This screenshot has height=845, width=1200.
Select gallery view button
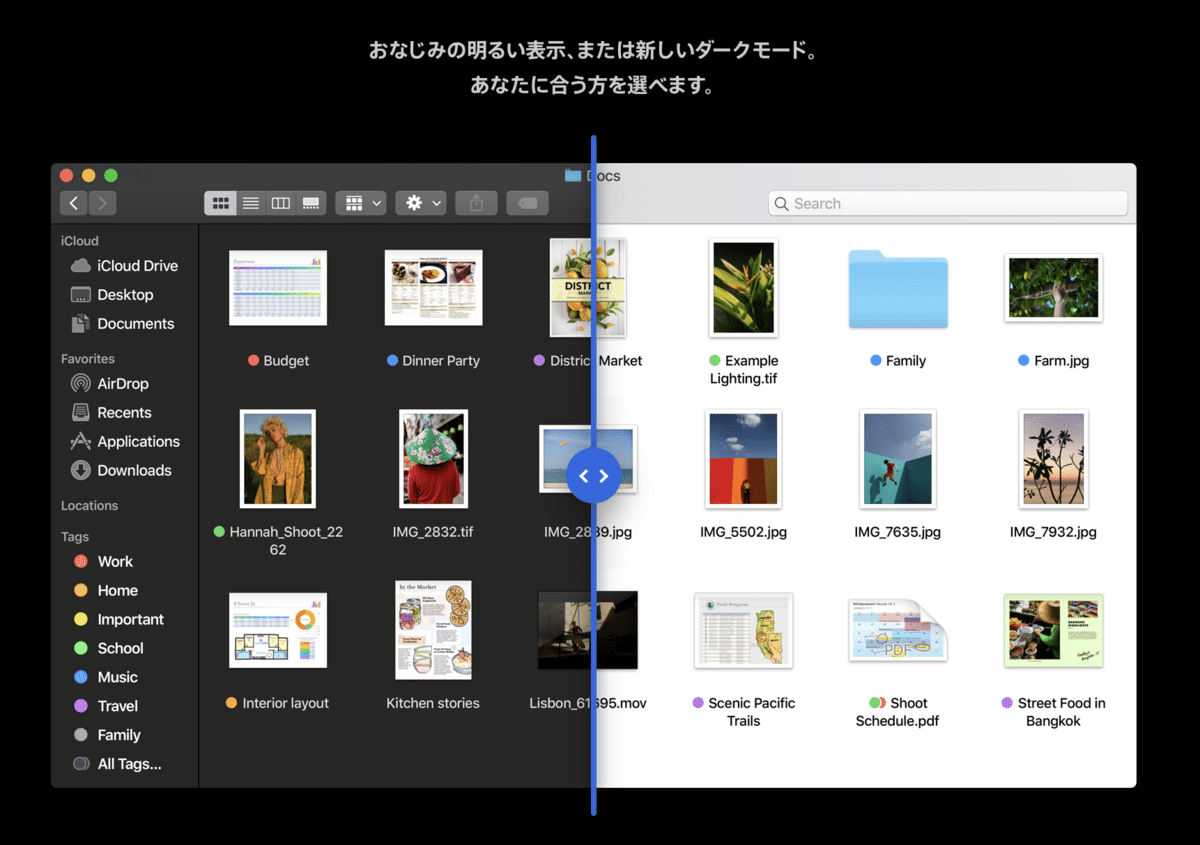(x=311, y=203)
